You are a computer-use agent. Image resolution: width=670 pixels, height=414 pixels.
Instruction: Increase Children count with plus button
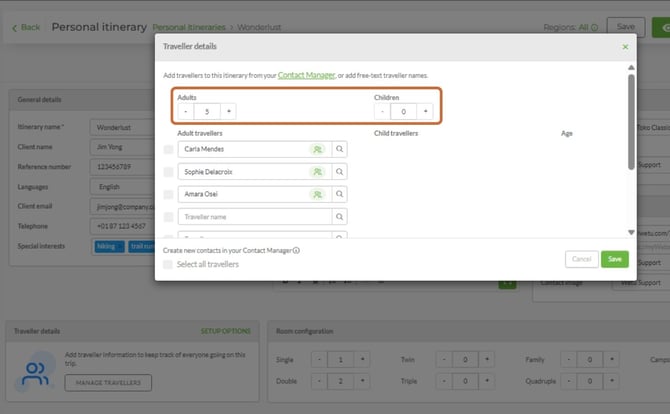coord(425,112)
